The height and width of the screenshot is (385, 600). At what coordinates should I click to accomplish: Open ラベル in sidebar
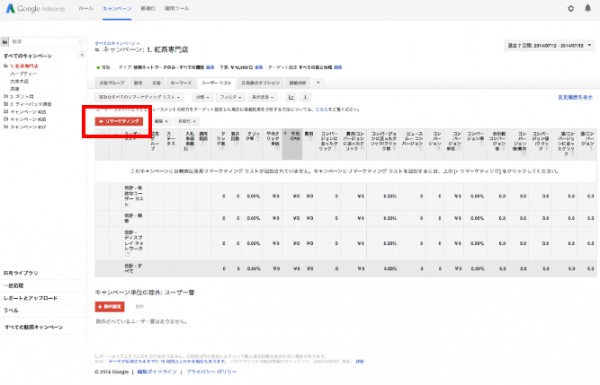pos(11,310)
